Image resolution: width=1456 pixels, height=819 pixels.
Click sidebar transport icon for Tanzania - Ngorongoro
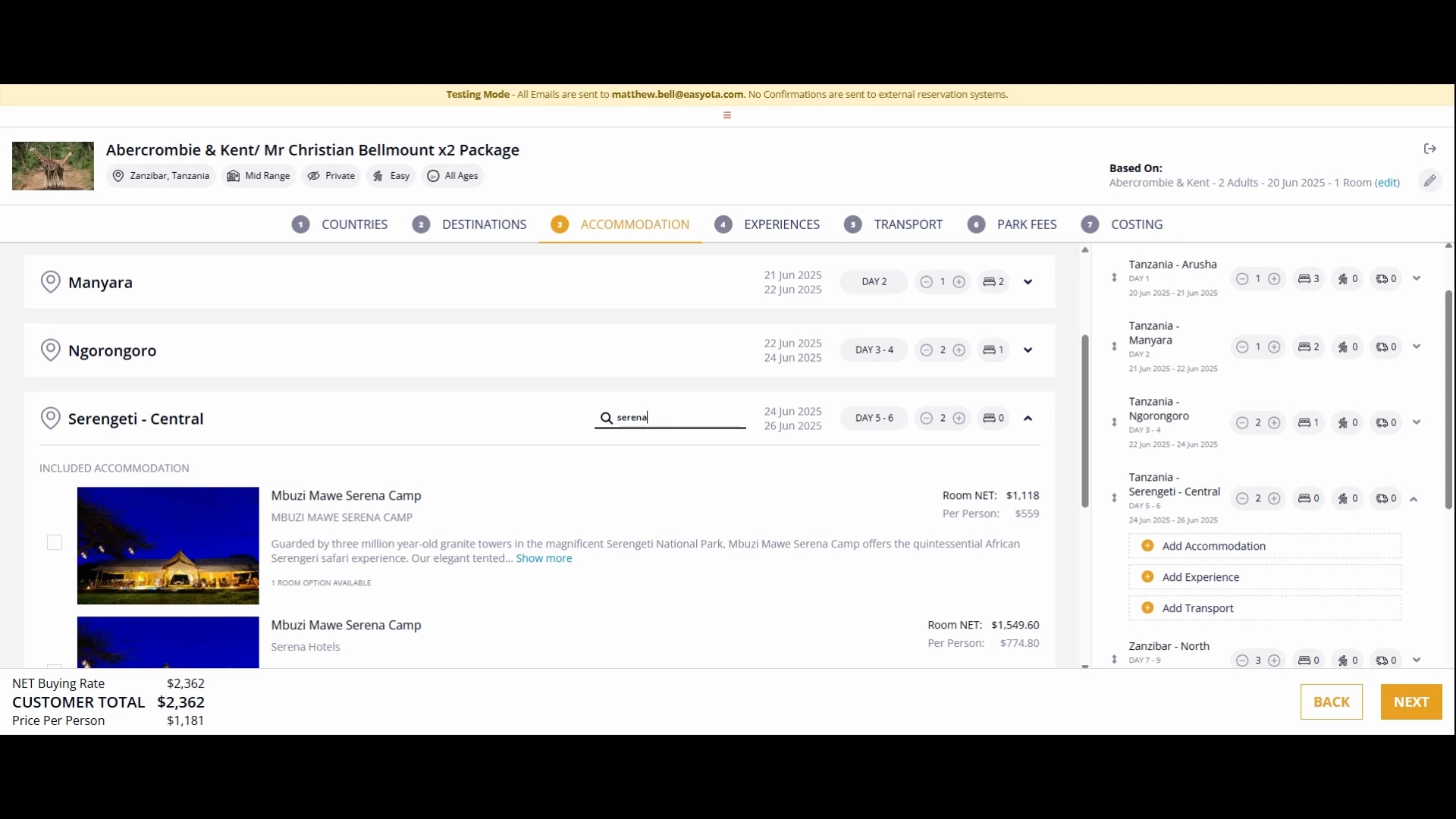pos(1382,422)
